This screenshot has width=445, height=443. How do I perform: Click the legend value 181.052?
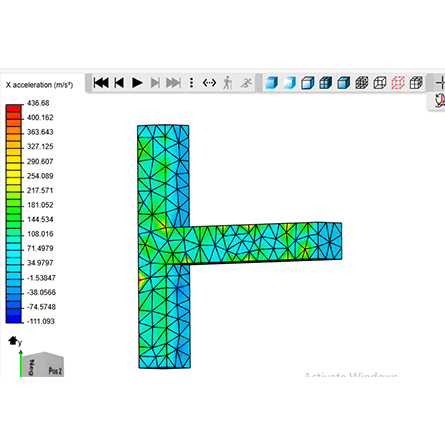coord(40,205)
